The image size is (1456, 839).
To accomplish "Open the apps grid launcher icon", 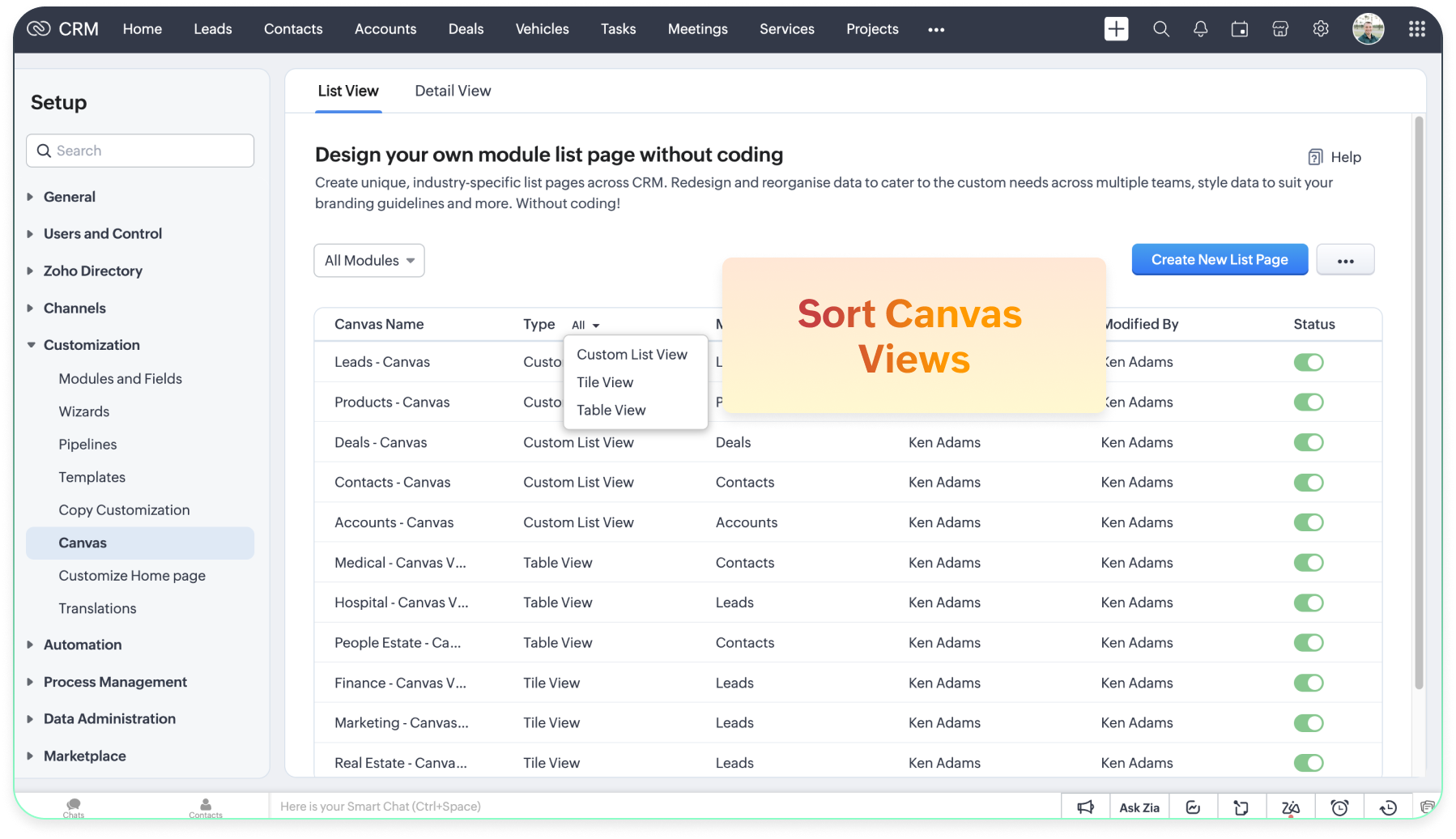I will point(1416,29).
